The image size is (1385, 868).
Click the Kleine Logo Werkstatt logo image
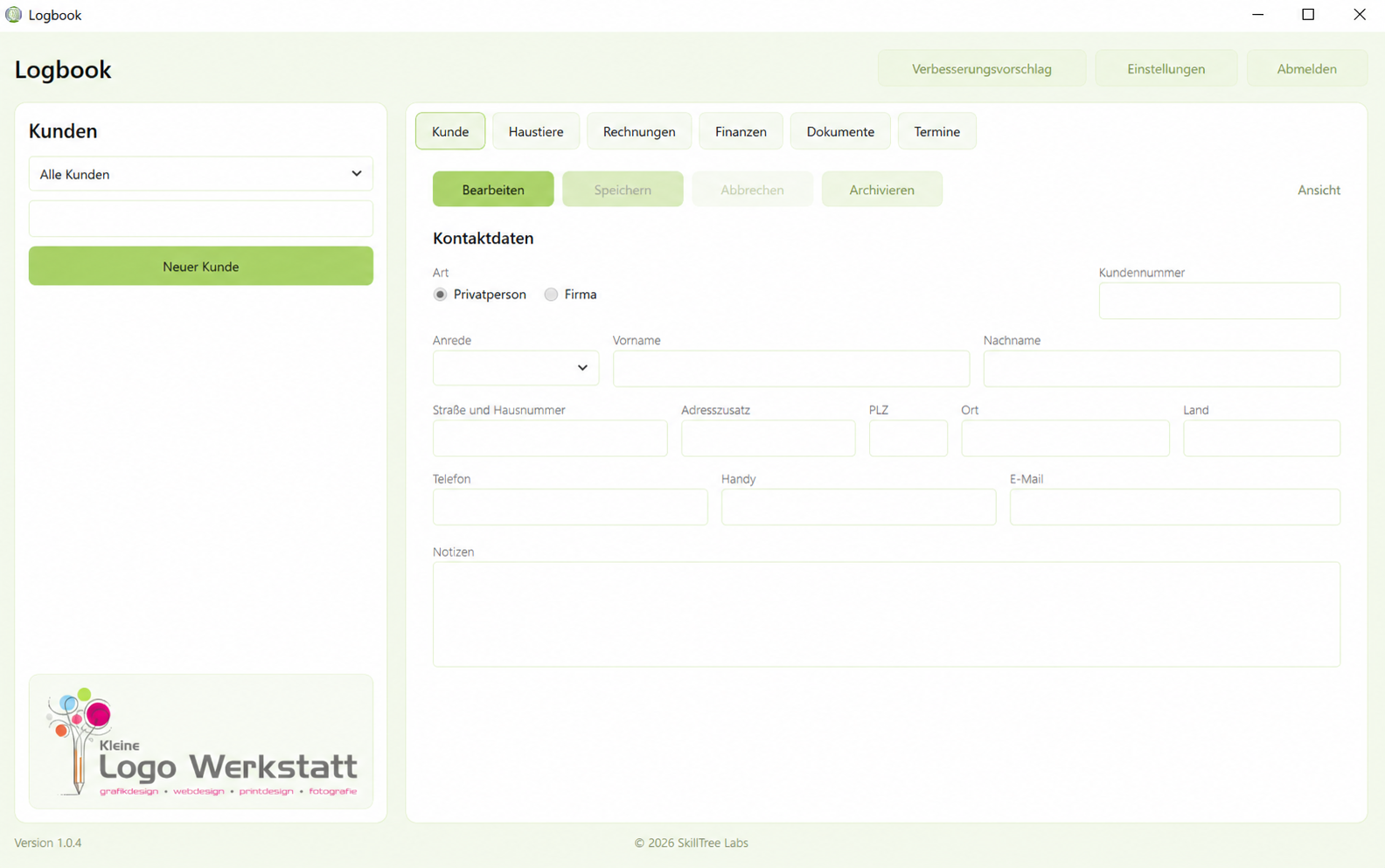pyautogui.click(x=201, y=741)
